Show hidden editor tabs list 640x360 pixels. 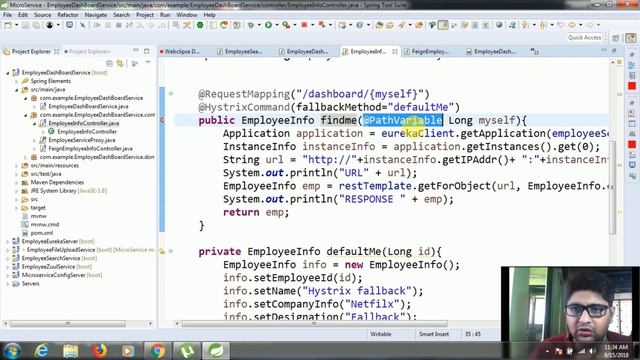tap(535, 51)
